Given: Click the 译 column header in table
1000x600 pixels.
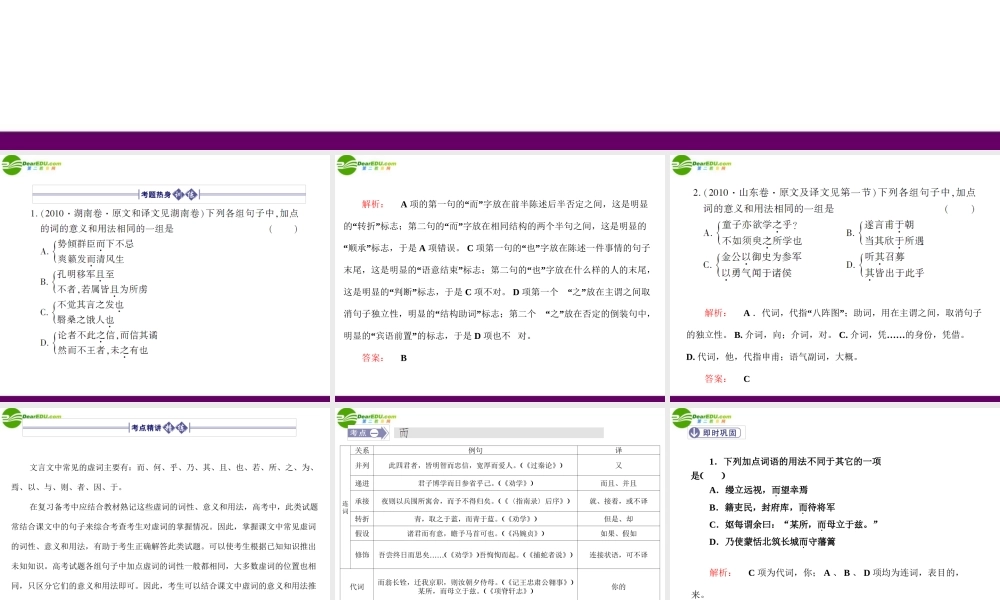Looking at the screenshot, I should click(x=618, y=450).
